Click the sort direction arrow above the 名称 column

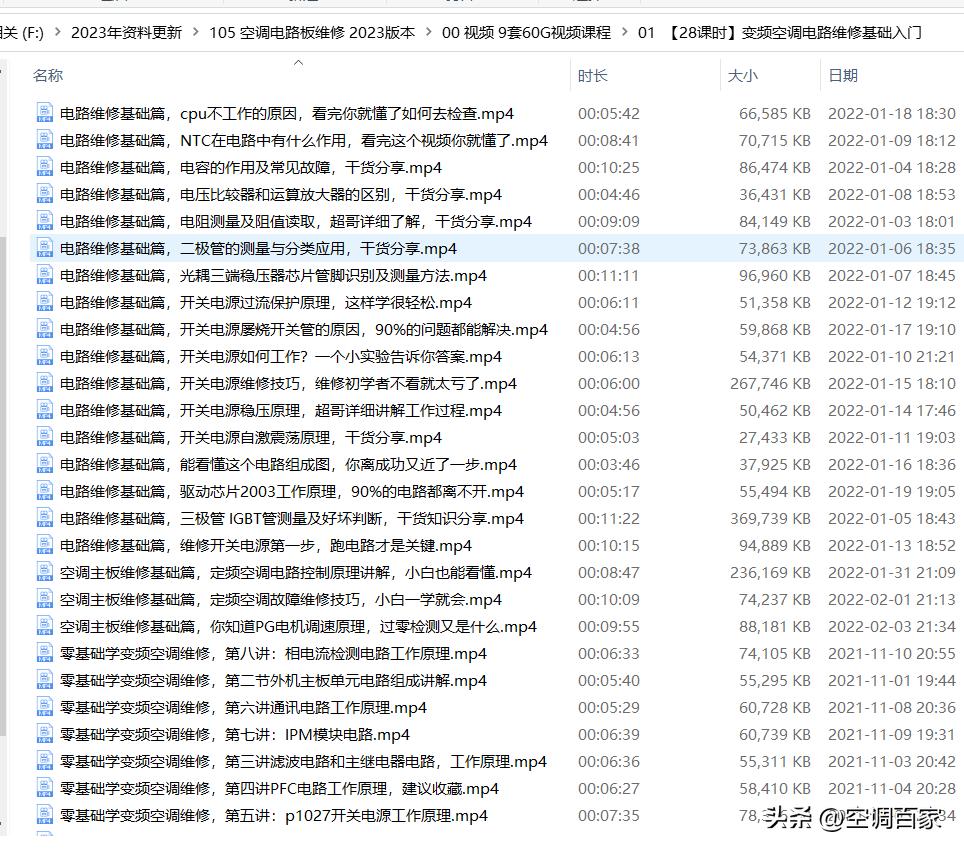pos(298,62)
